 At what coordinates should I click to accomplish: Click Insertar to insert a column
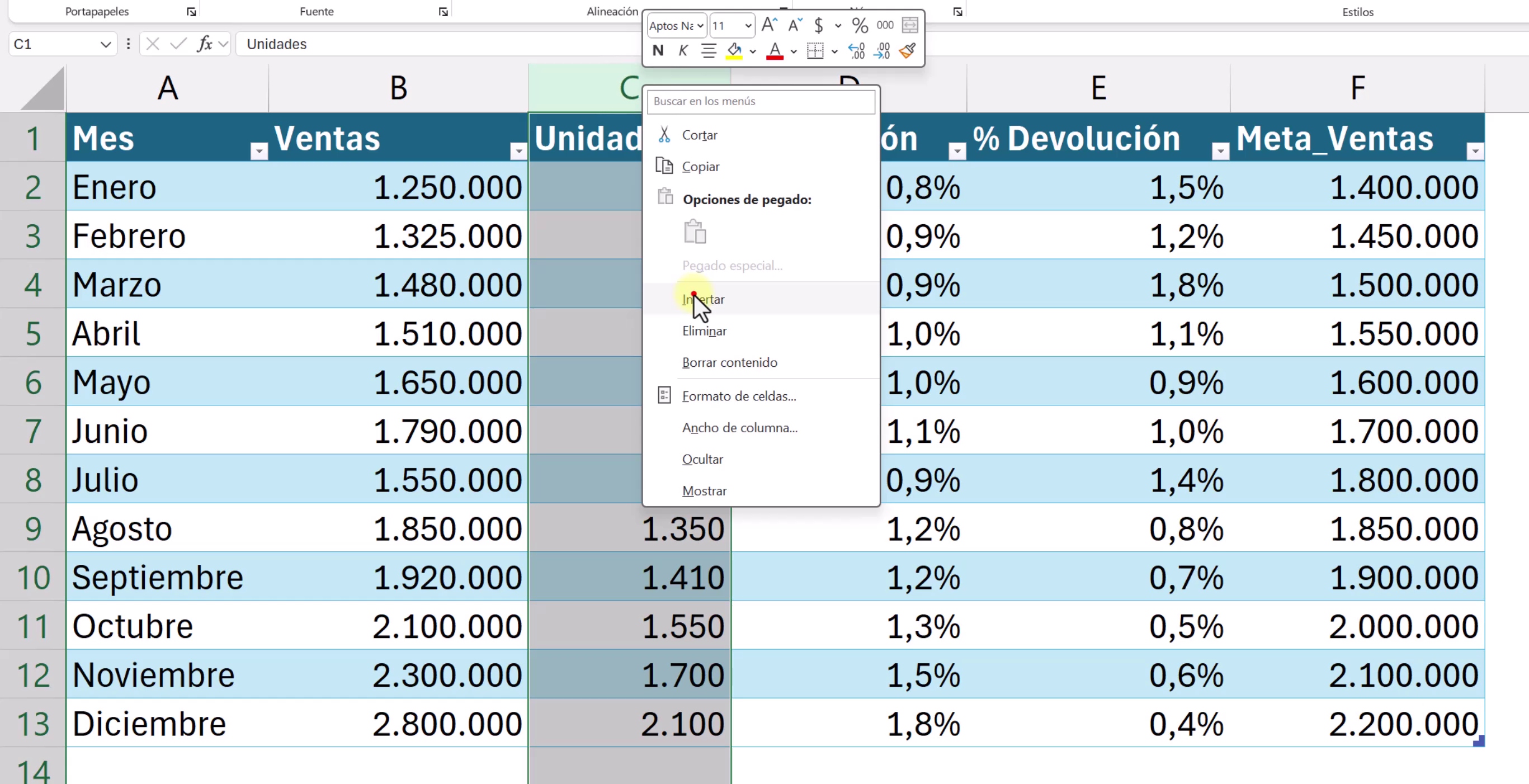[702, 299]
